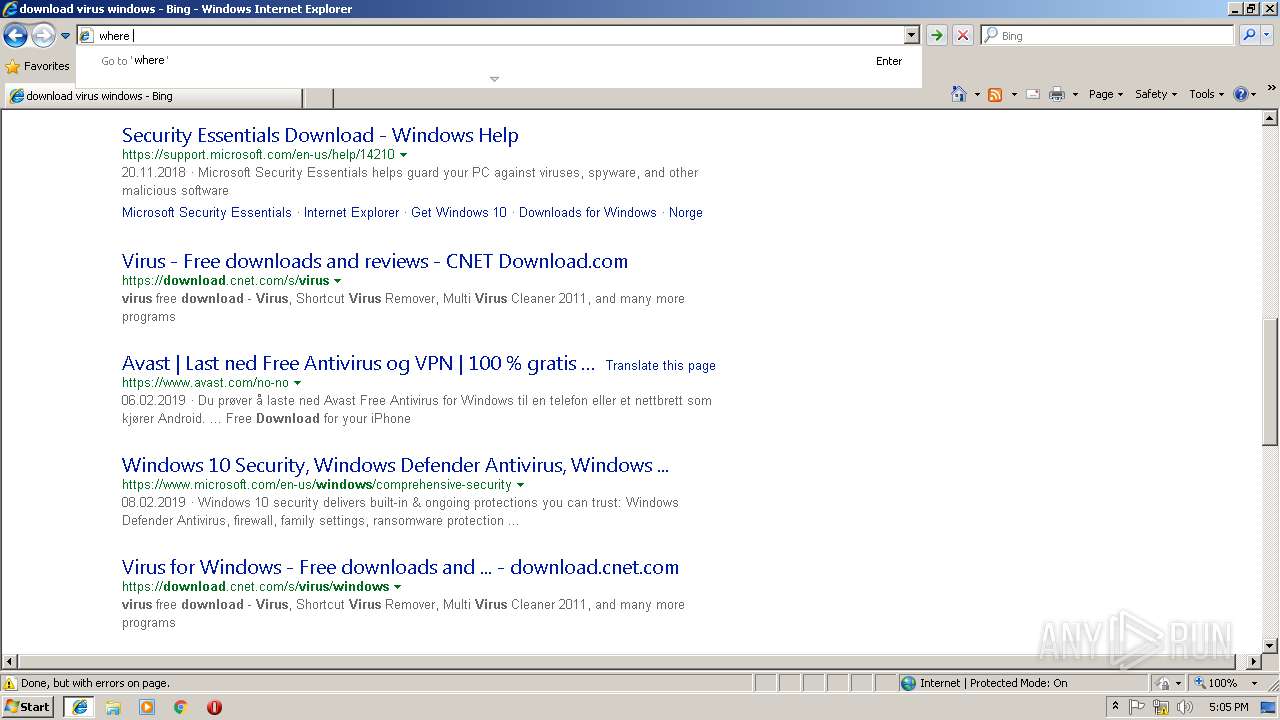The image size is (1280, 720).
Task: Click the magnifier Search button
Action: pos(1249,35)
